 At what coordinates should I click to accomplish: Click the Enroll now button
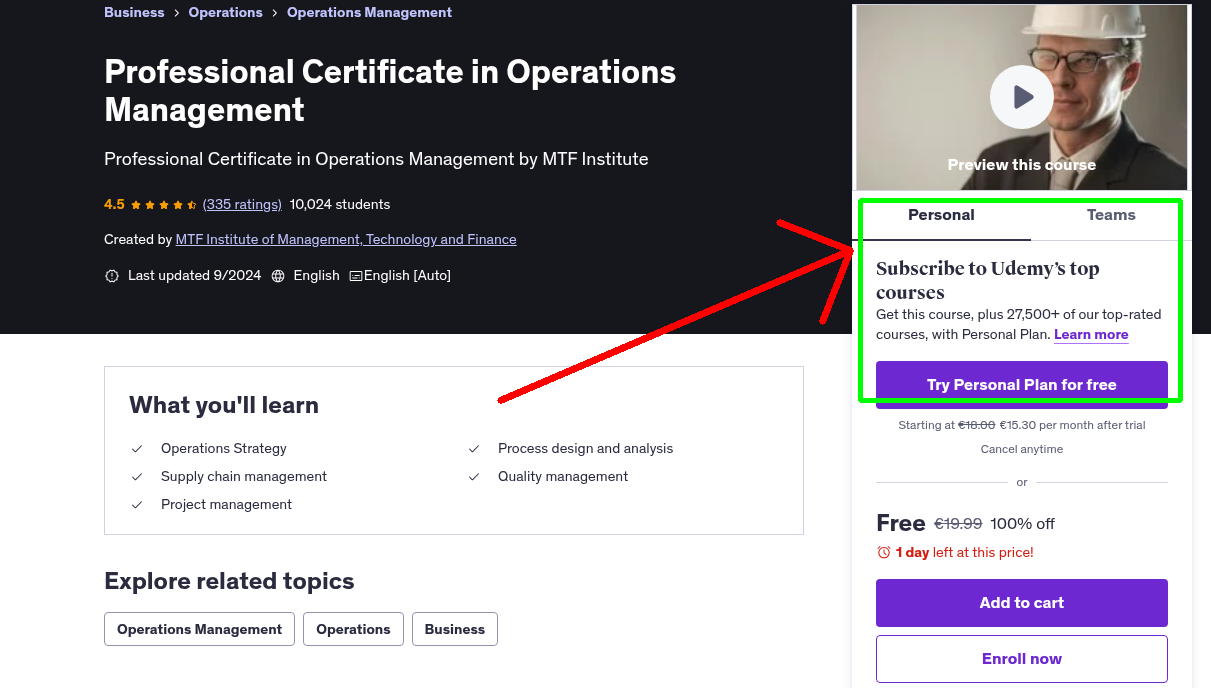click(1022, 659)
